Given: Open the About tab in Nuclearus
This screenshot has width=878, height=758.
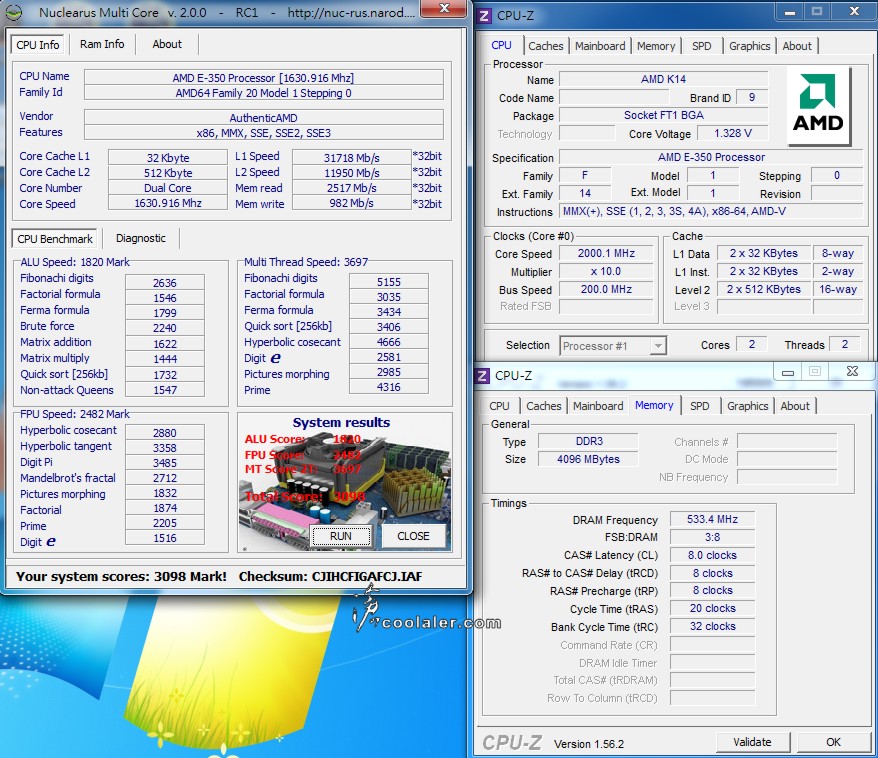Looking at the screenshot, I should [x=167, y=44].
